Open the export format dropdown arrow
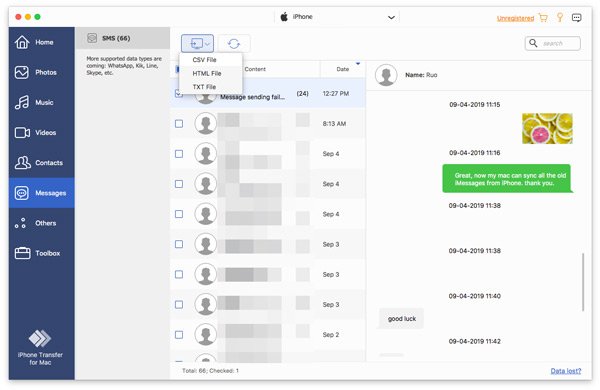 click(x=207, y=44)
